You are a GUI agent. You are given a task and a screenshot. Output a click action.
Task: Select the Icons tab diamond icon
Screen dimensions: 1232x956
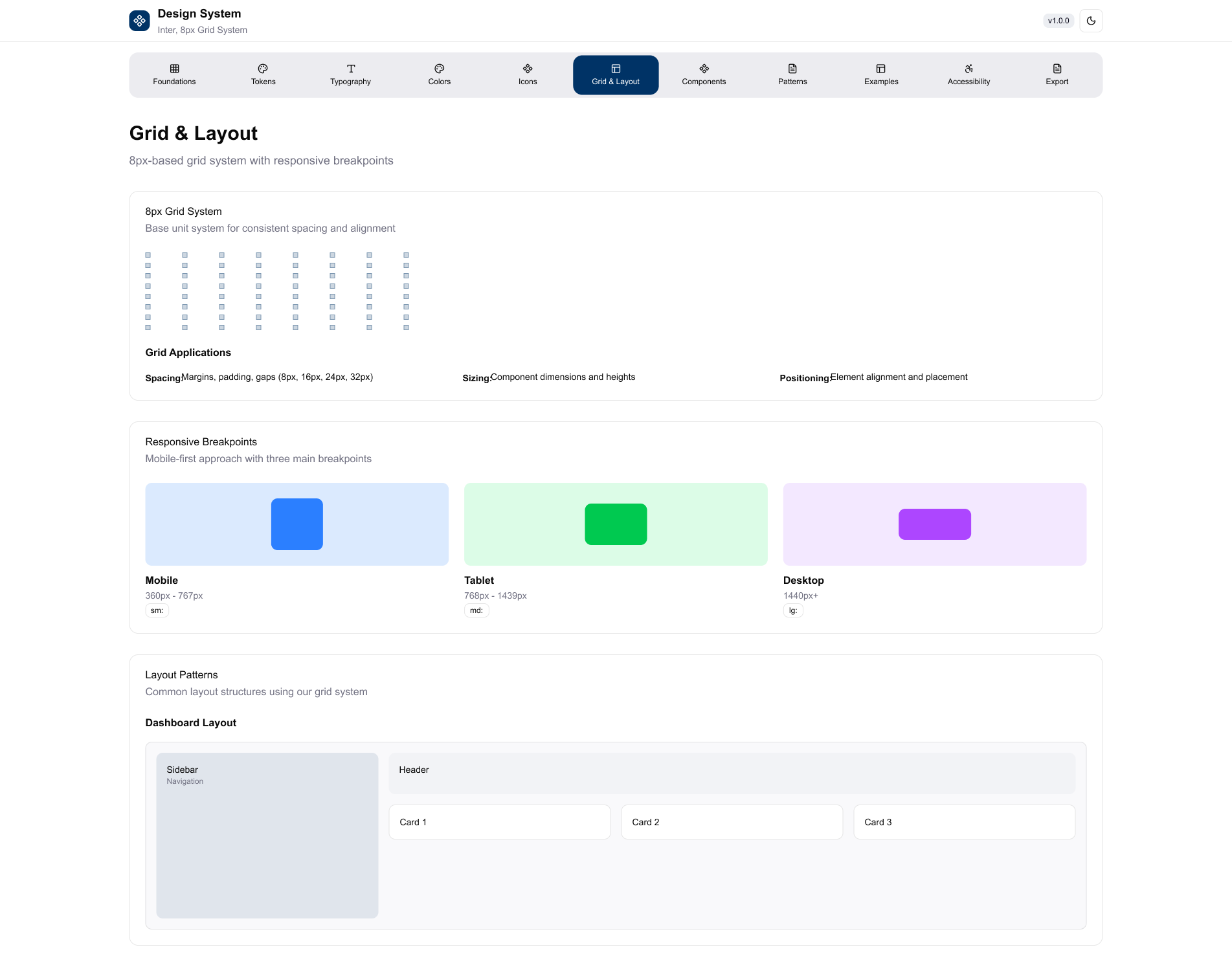(528, 69)
